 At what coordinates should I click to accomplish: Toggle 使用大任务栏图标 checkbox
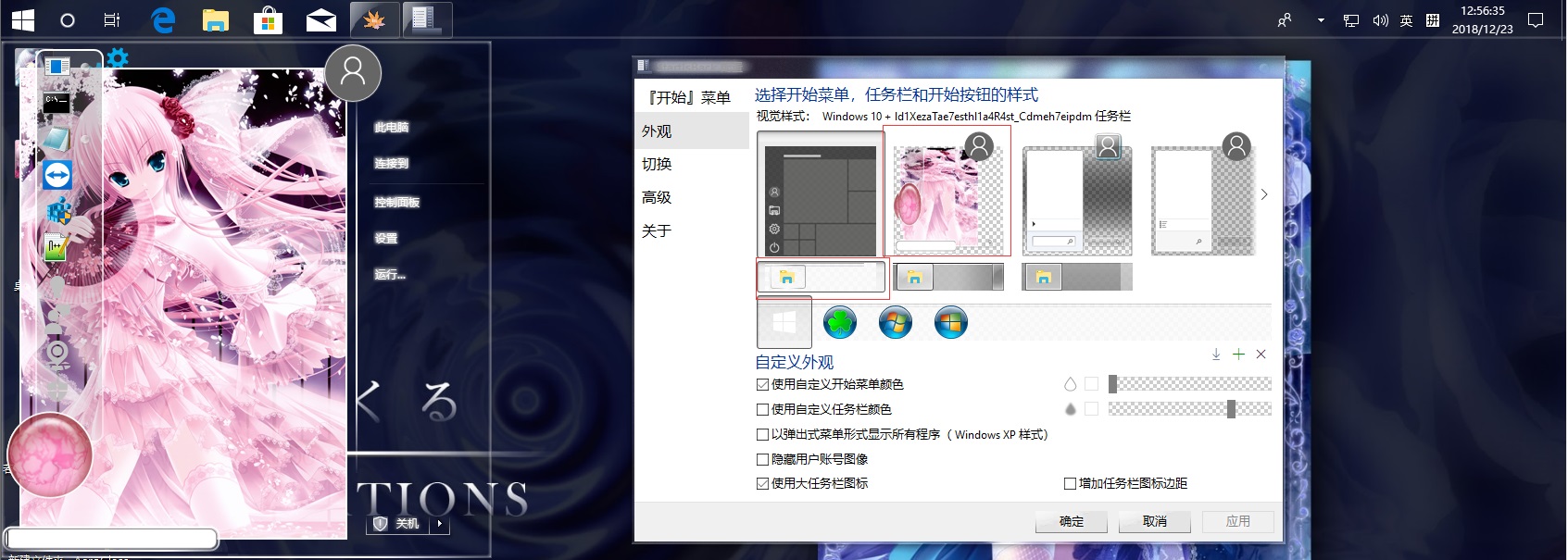(763, 483)
